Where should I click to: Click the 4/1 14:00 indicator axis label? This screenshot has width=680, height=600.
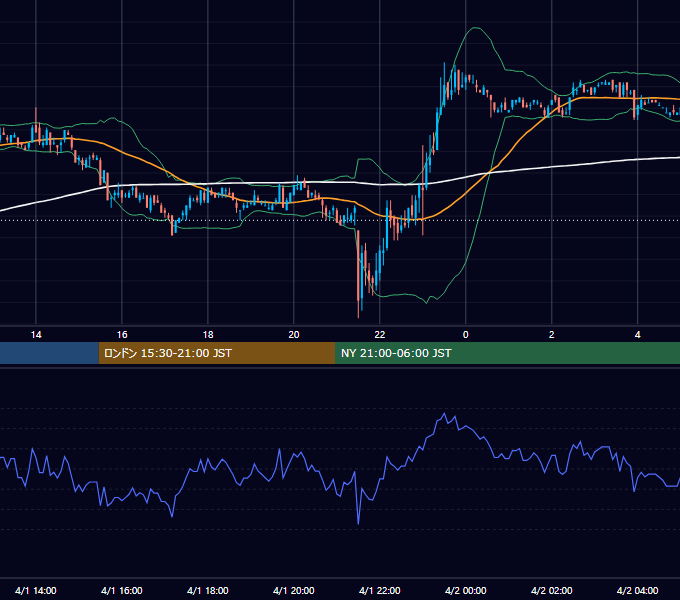[36, 590]
